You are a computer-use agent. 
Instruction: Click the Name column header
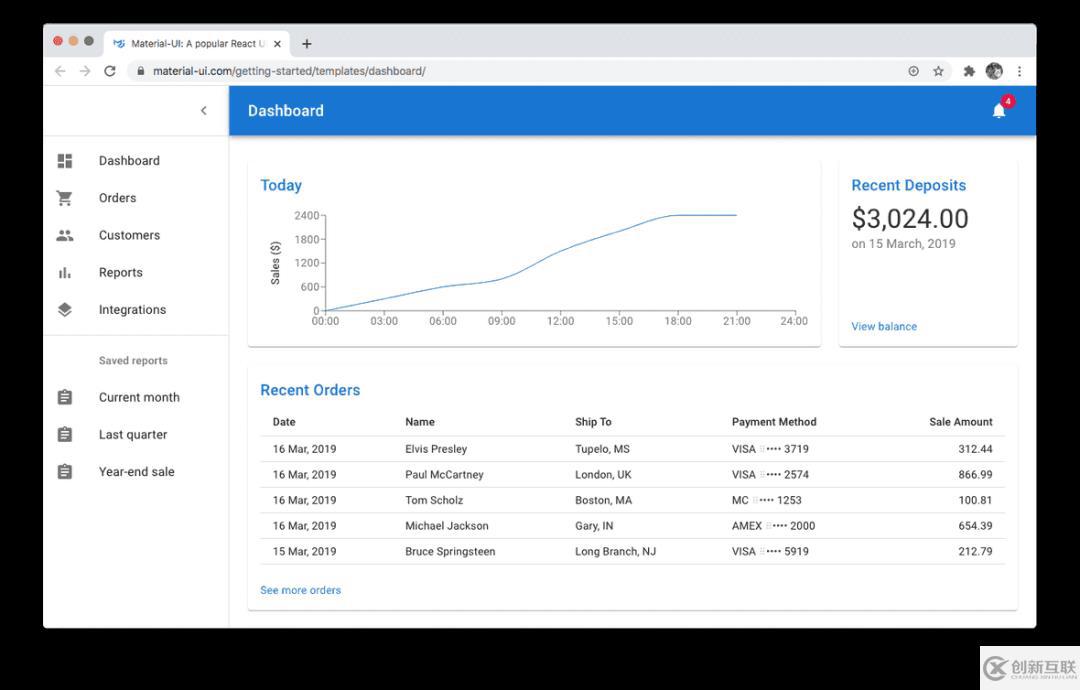tap(419, 422)
